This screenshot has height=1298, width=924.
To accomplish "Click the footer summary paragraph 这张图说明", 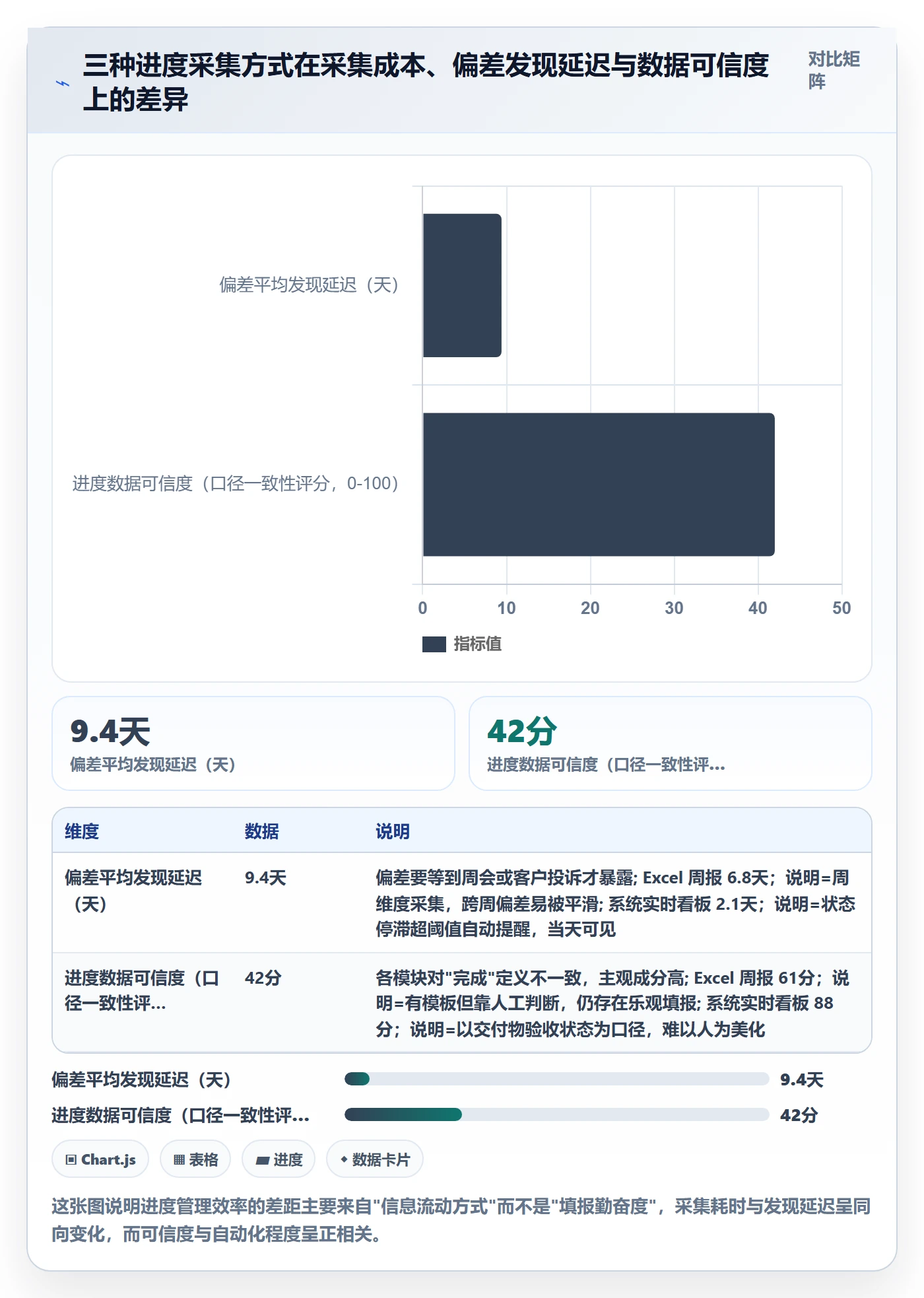I will [x=461, y=1220].
